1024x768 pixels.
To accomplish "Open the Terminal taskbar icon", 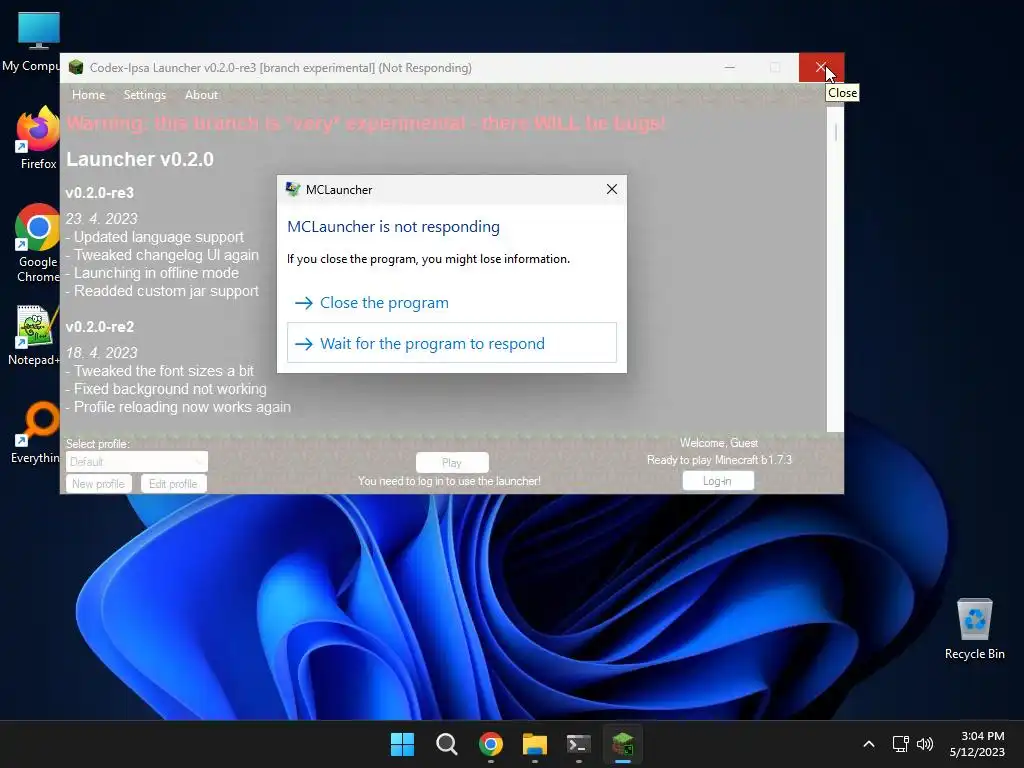I will point(579,744).
